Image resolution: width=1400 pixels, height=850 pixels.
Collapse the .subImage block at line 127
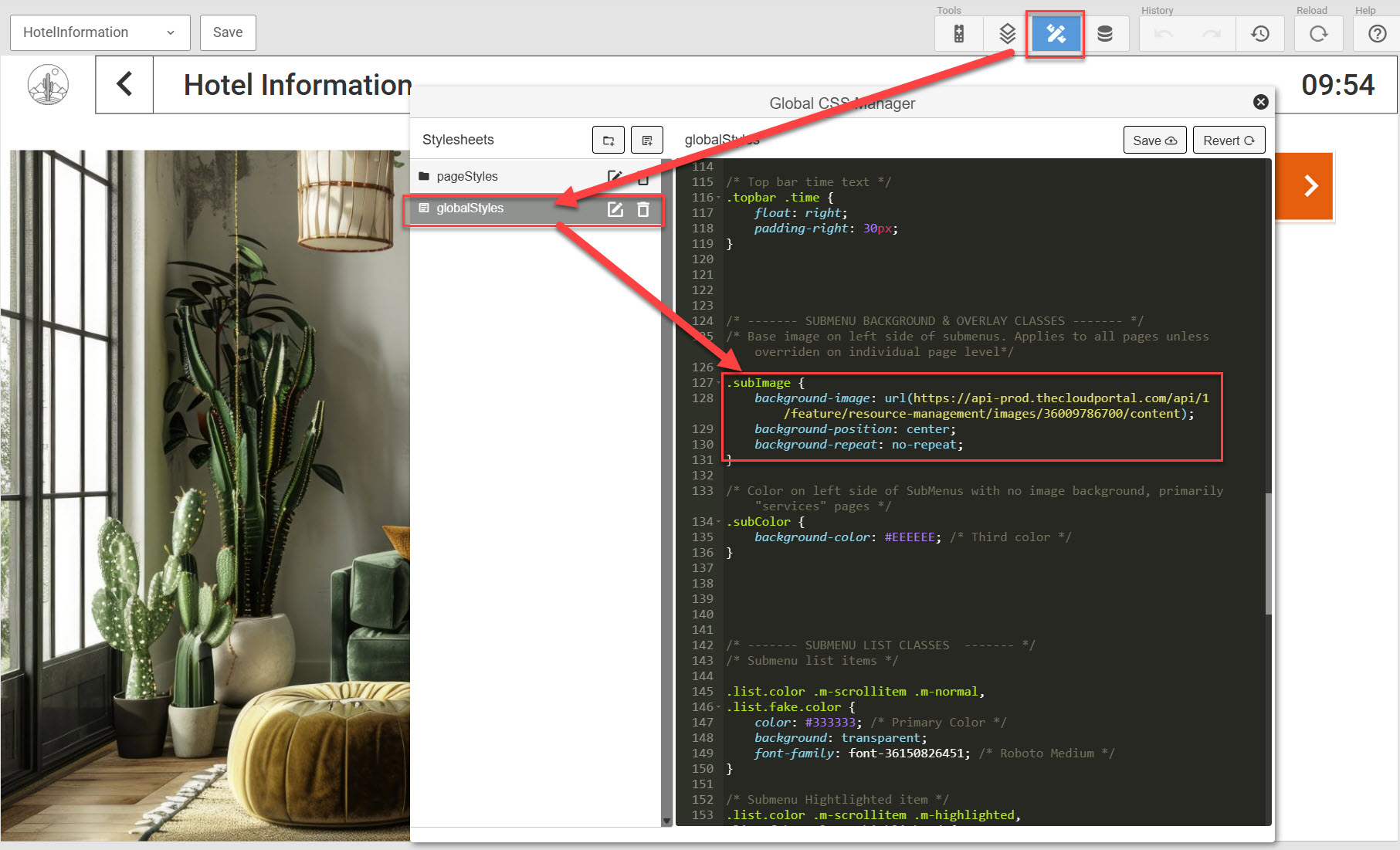[719, 383]
